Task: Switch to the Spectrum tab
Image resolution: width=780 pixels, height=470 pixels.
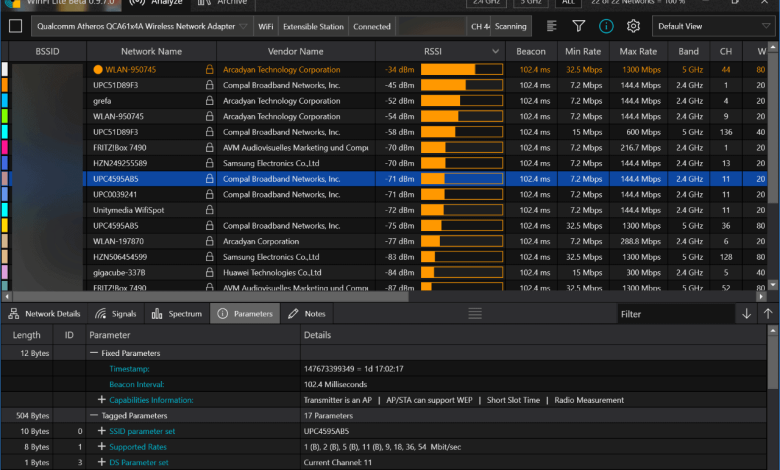Action: point(177,314)
